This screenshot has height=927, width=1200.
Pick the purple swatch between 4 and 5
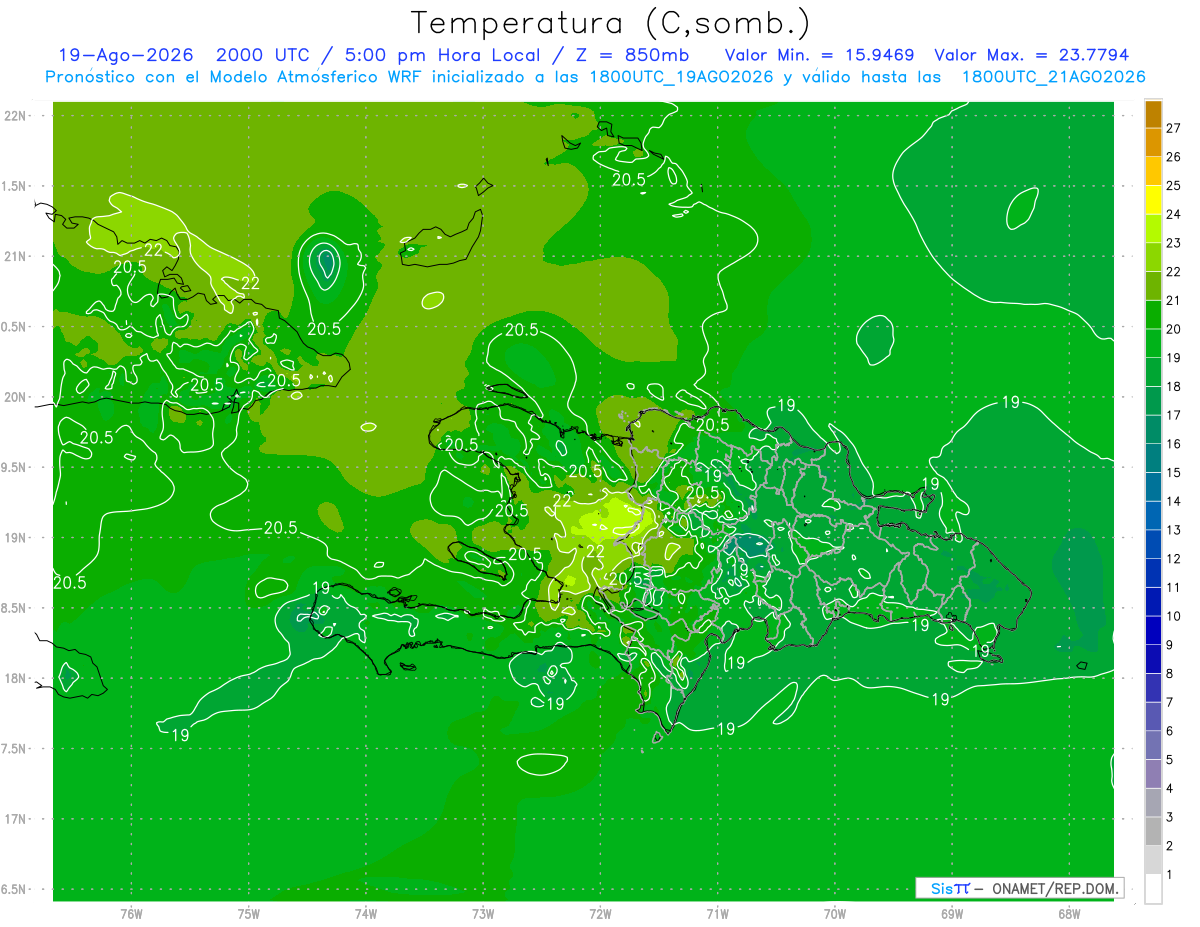click(x=1153, y=774)
